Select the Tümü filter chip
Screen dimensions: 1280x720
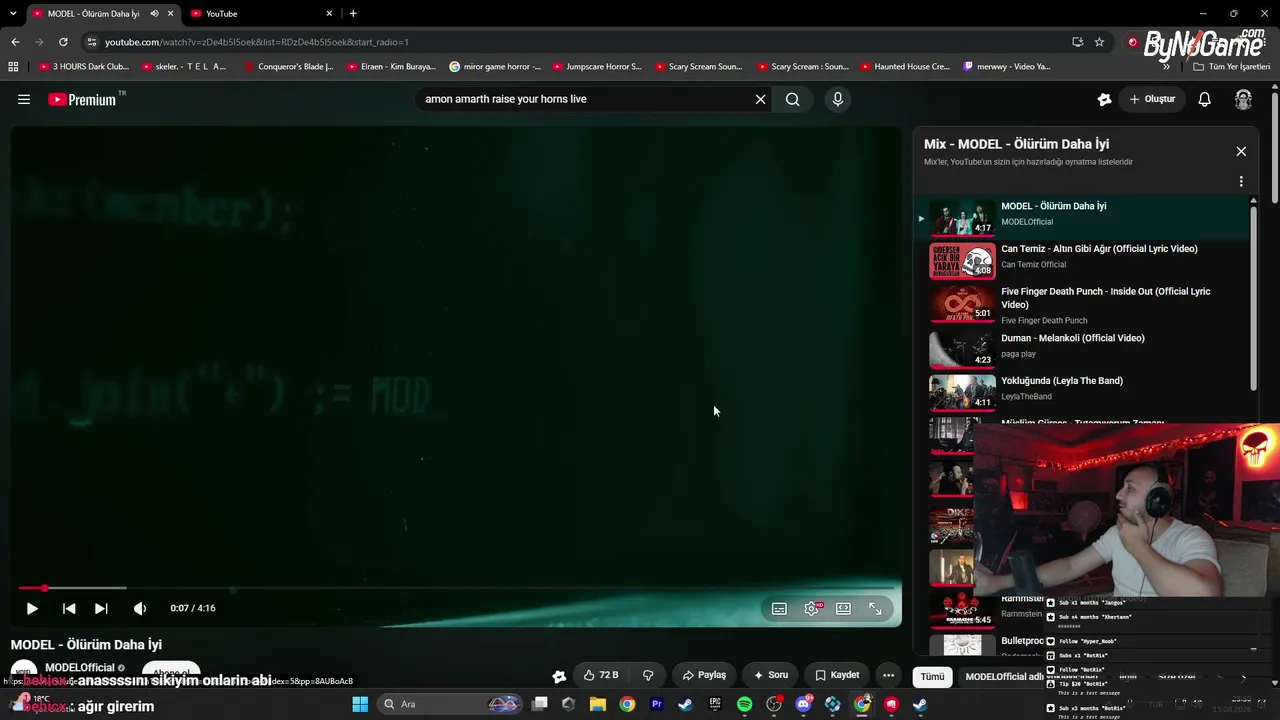point(932,677)
